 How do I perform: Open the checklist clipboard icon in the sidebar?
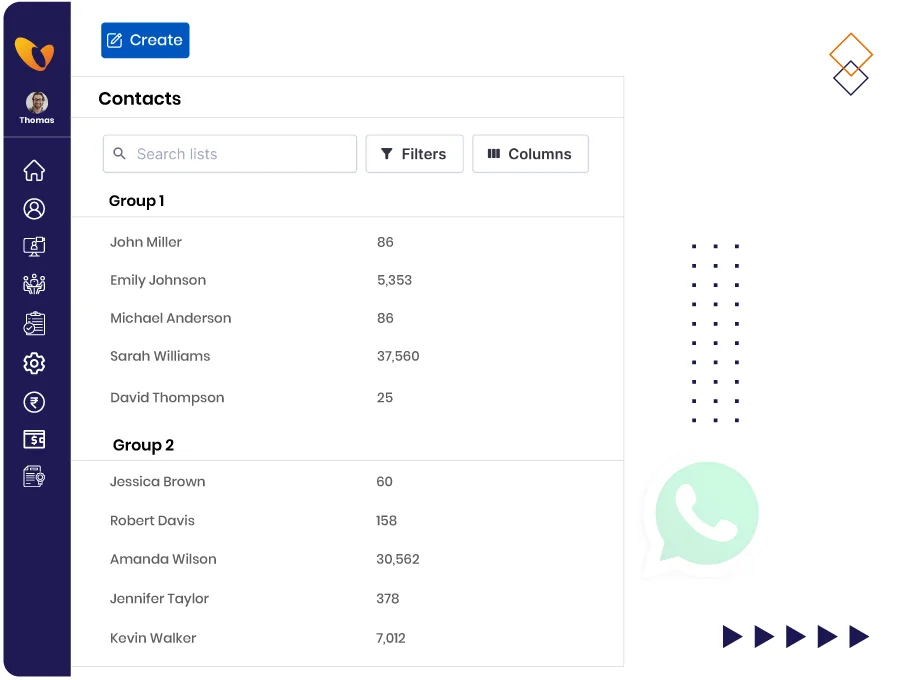click(x=34, y=323)
